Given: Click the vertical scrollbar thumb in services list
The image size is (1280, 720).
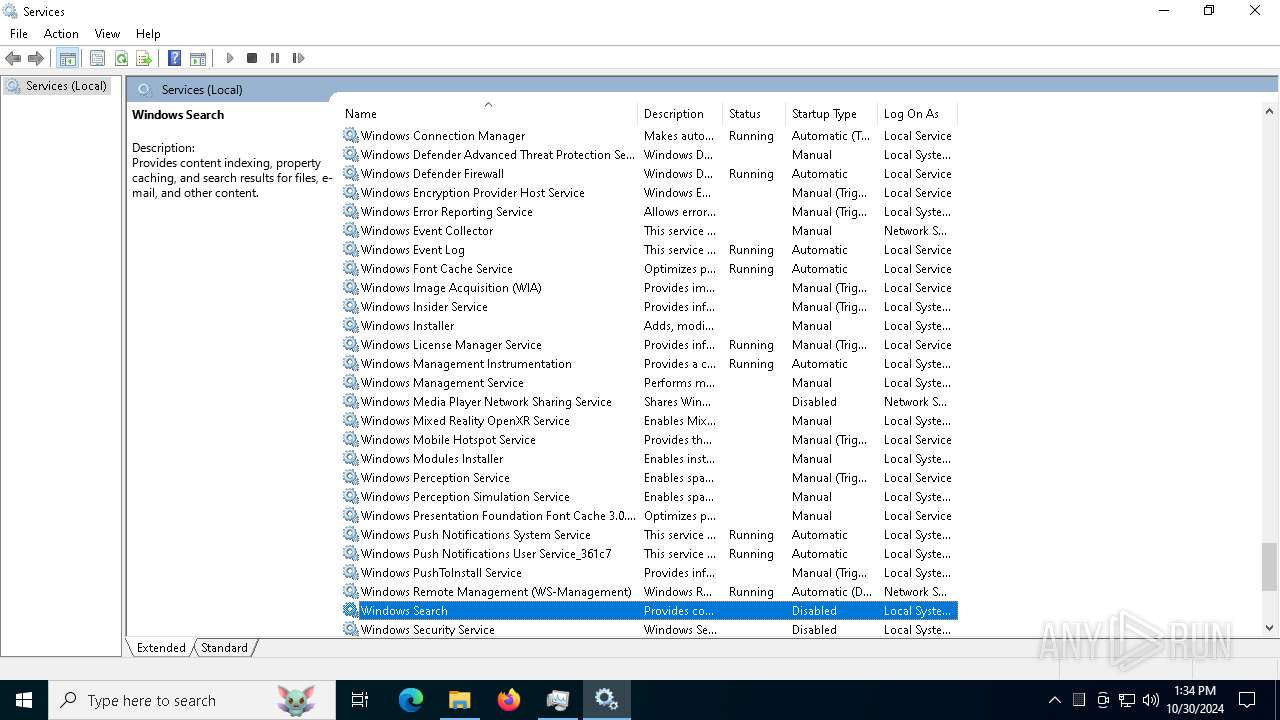Looking at the screenshot, I should (1269, 567).
